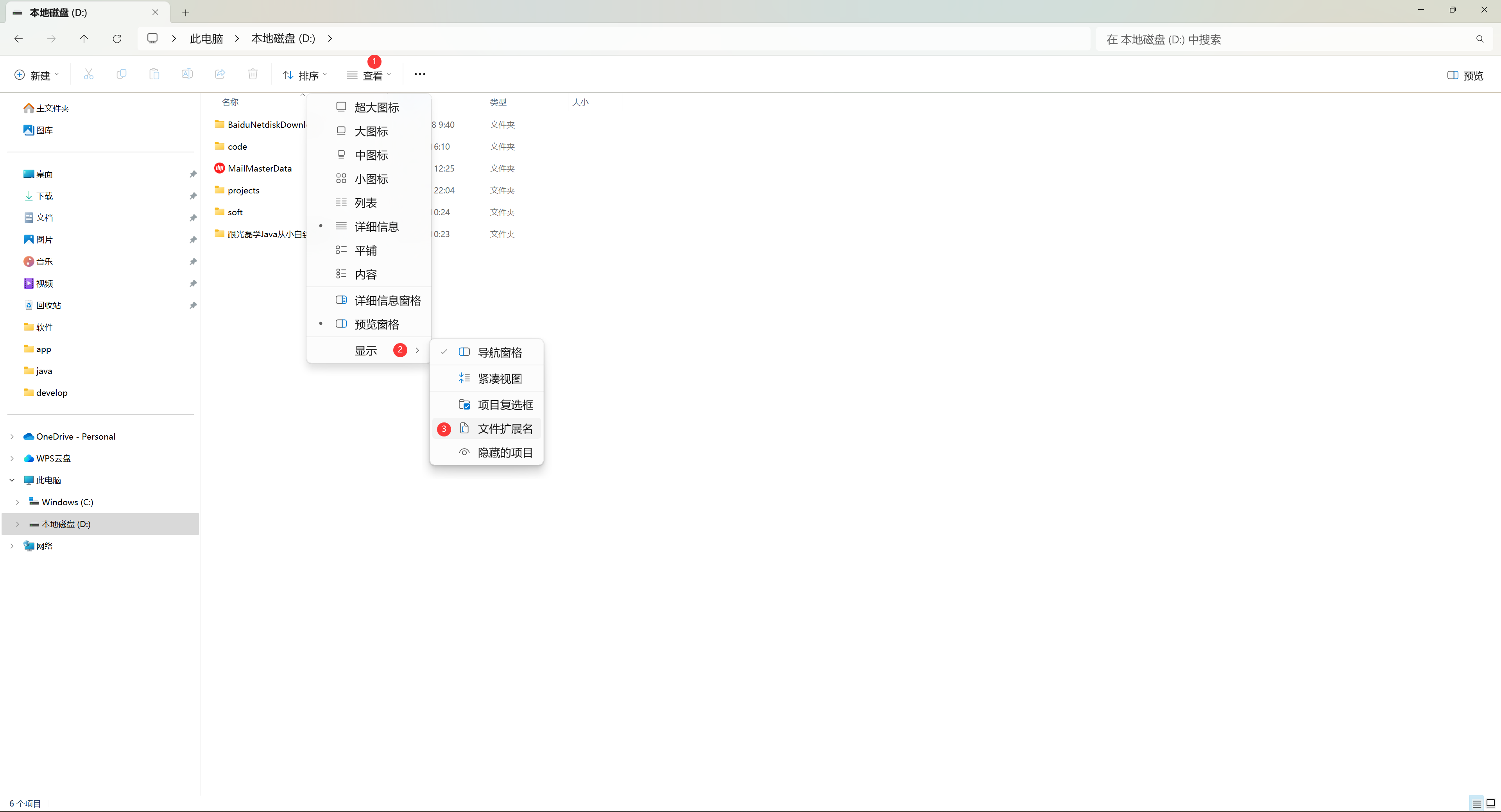This screenshot has height=812, width=1501.
Task: Expand Windows (C:) drive node
Action: tap(18, 502)
